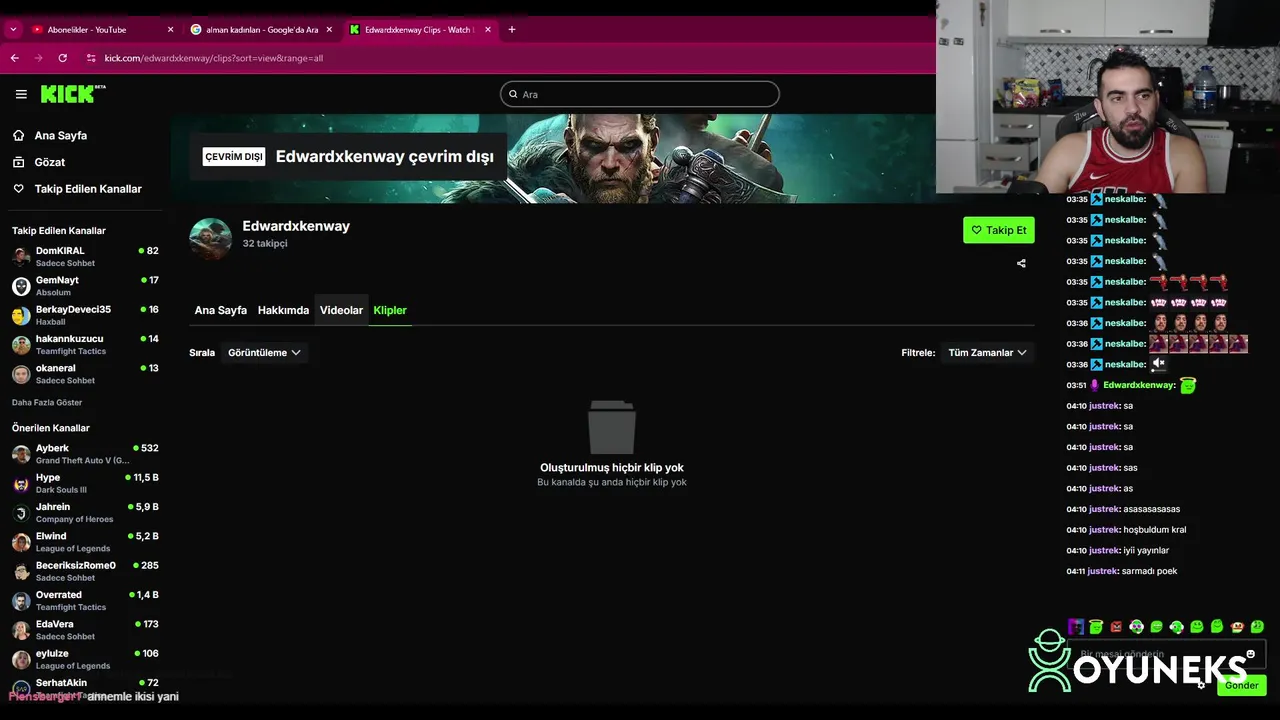Click '32 takipçi' follower count
The width and height of the screenshot is (1280, 720).
pyautogui.click(x=265, y=243)
